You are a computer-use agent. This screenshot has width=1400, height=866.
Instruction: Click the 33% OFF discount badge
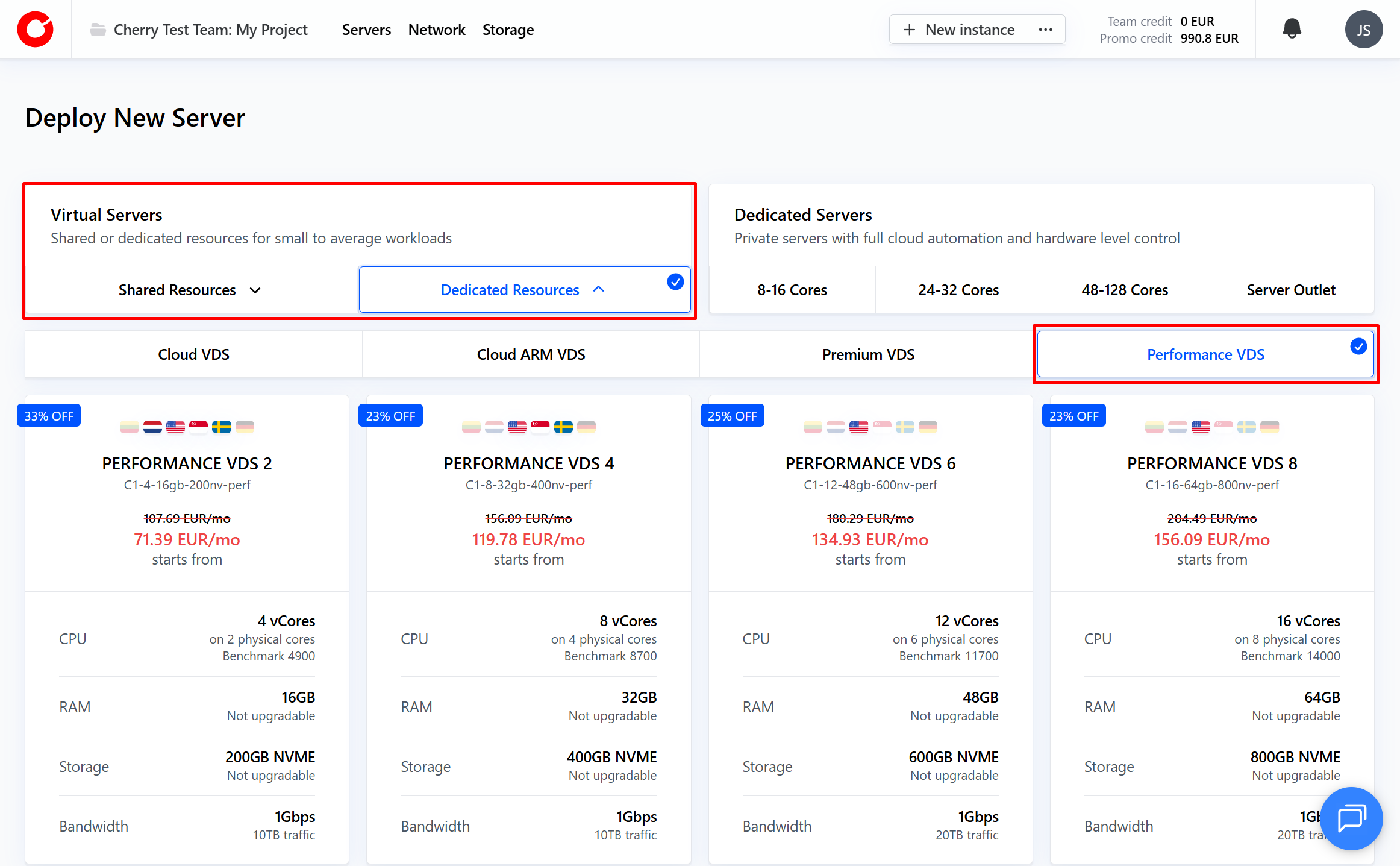coord(49,416)
